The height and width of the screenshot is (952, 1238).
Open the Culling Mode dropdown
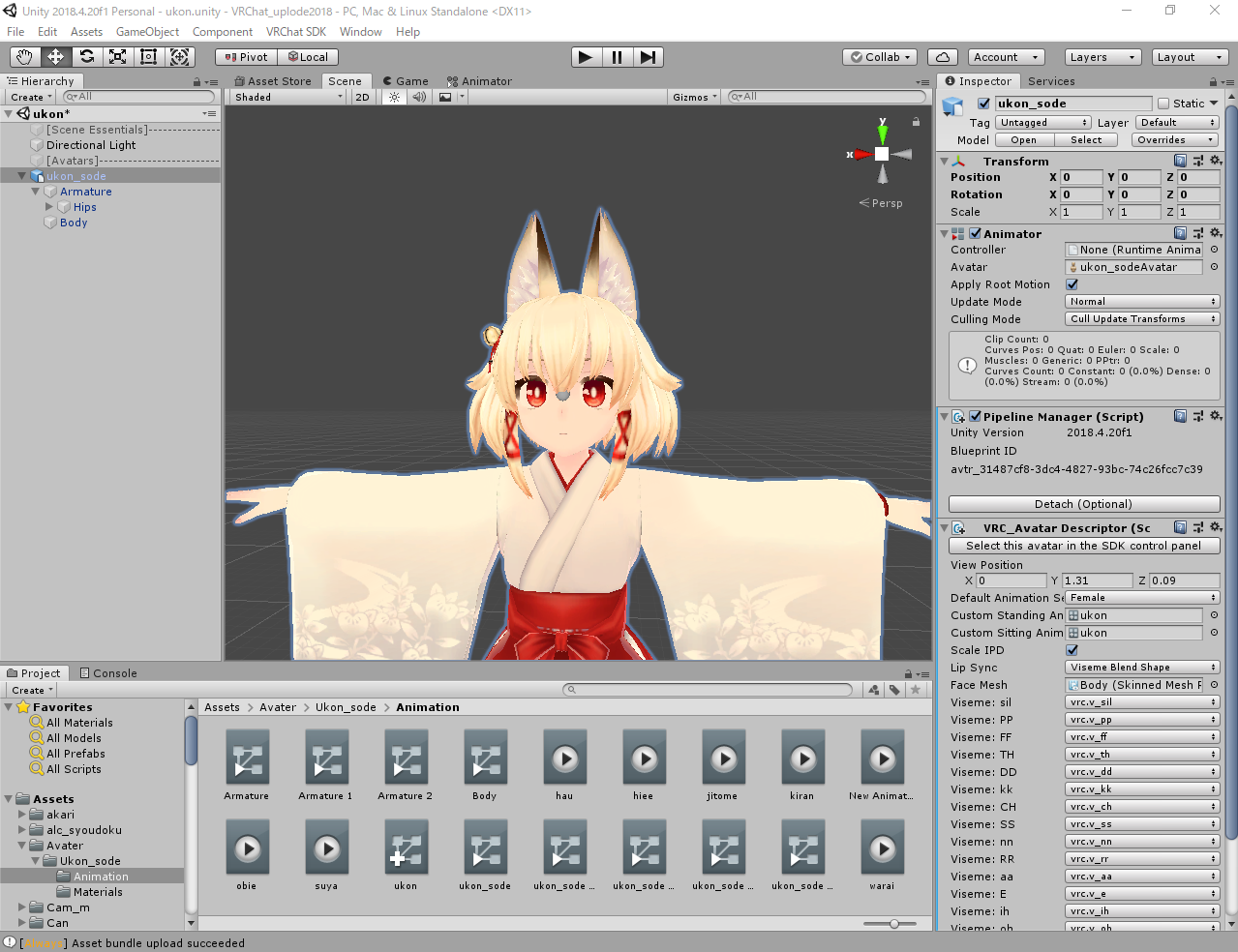point(1142,319)
